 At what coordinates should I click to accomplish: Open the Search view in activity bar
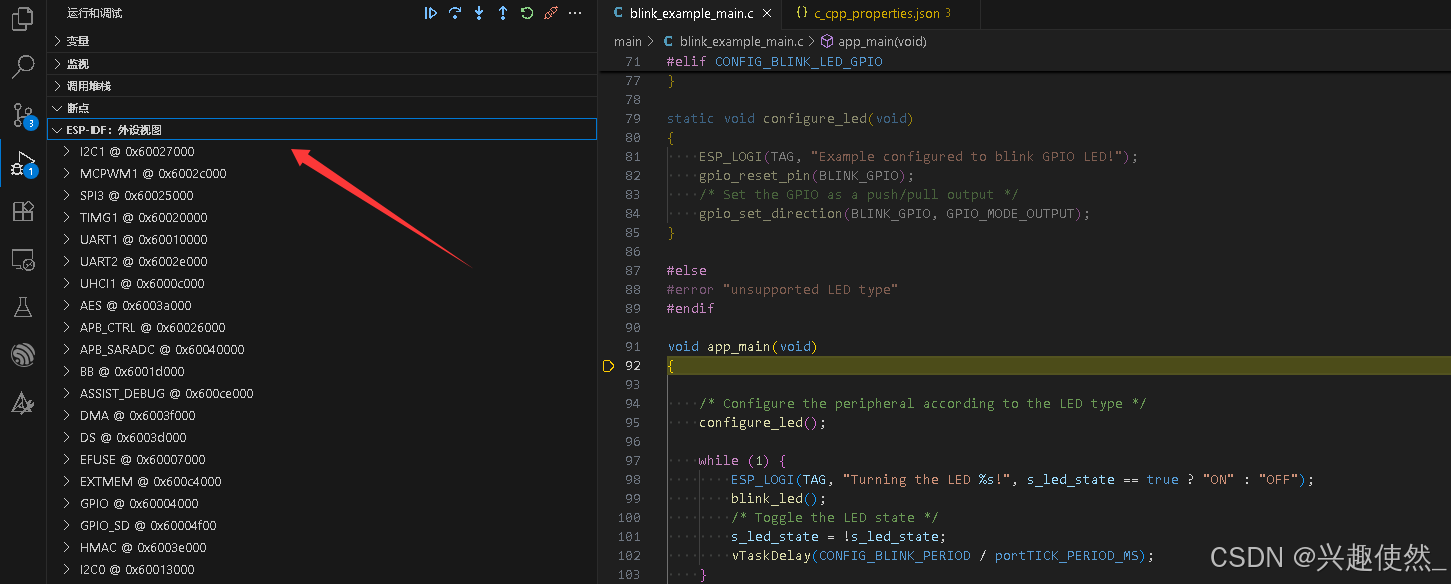[x=22, y=67]
